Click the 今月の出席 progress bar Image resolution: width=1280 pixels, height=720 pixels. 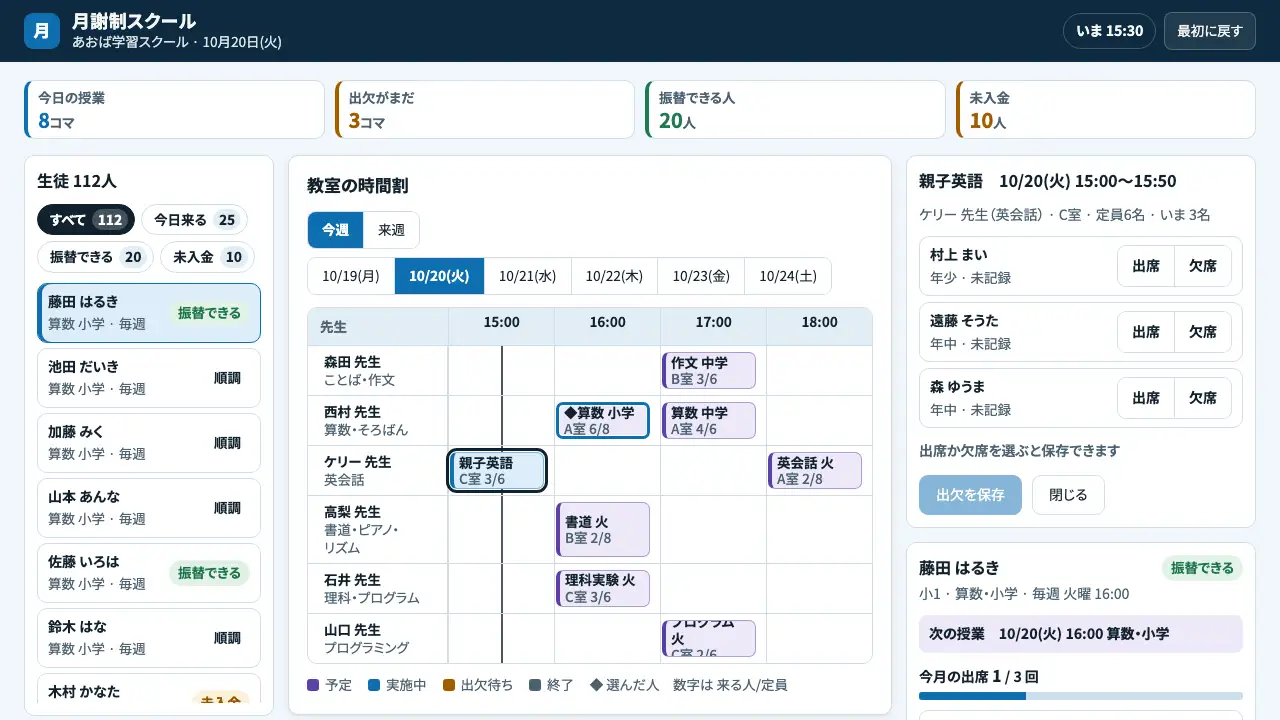1081,696
